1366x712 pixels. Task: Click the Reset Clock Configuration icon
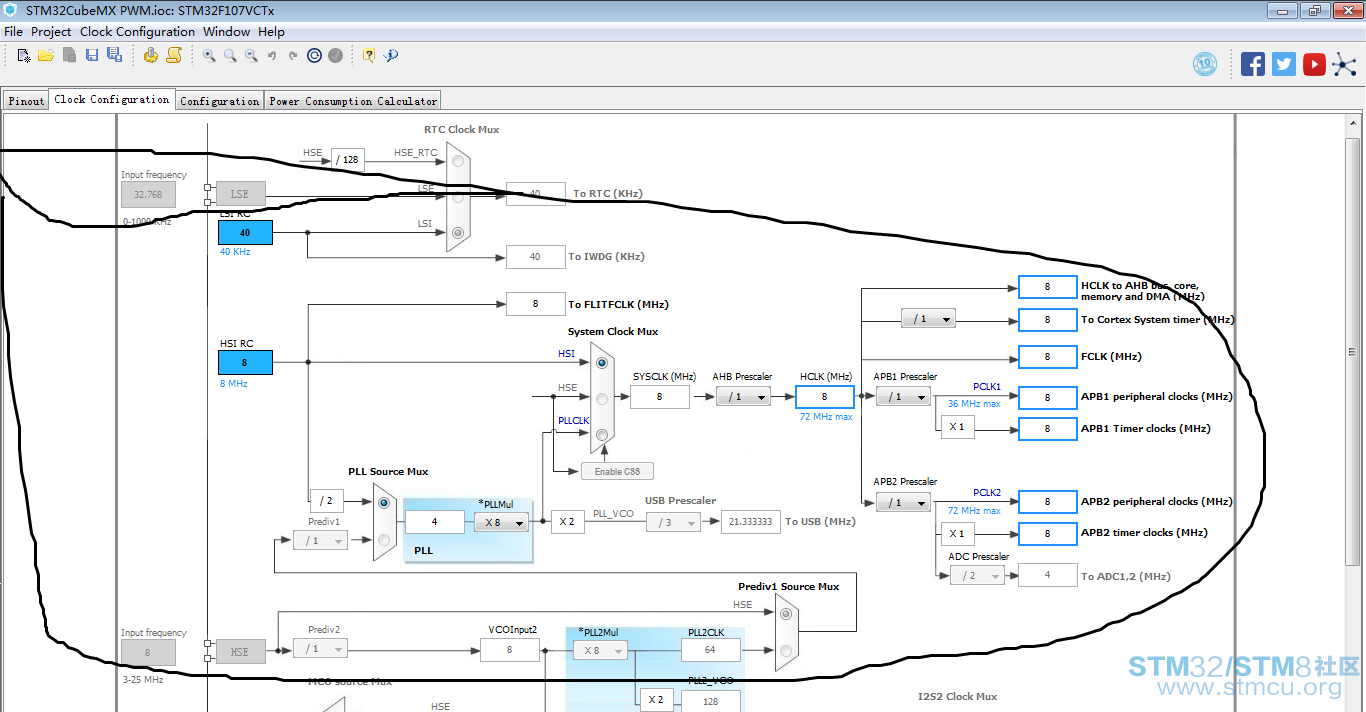314,55
